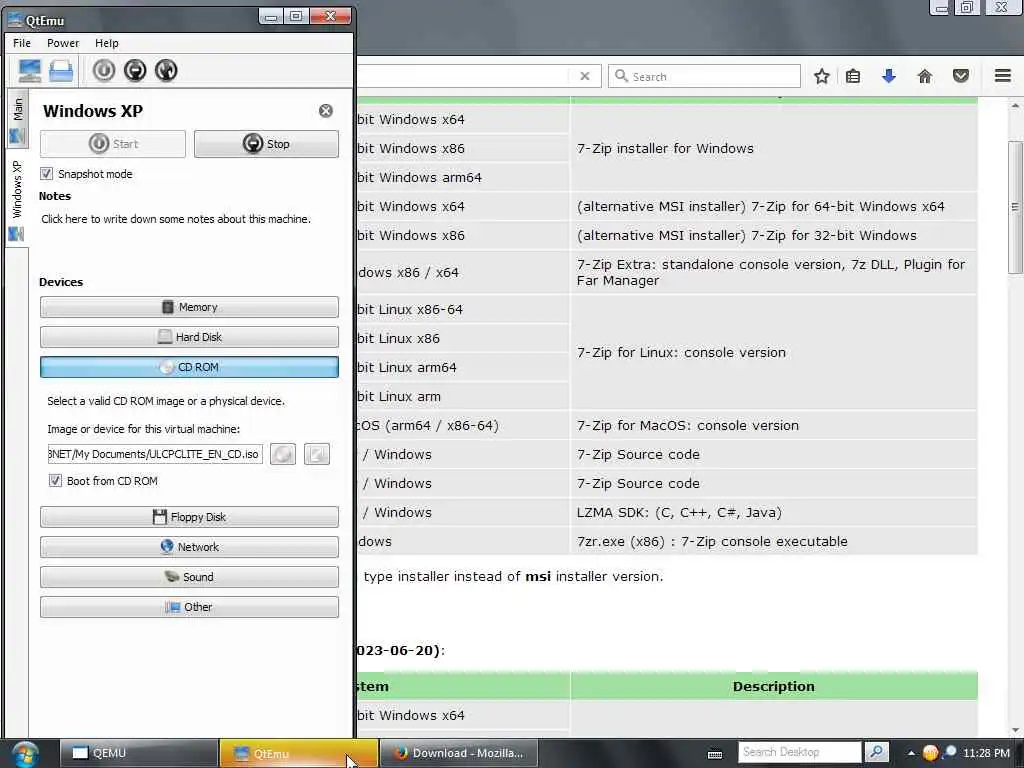The height and width of the screenshot is (768, 1024).
Task: Click the browse CD image file icon
Action: (317, 454)
